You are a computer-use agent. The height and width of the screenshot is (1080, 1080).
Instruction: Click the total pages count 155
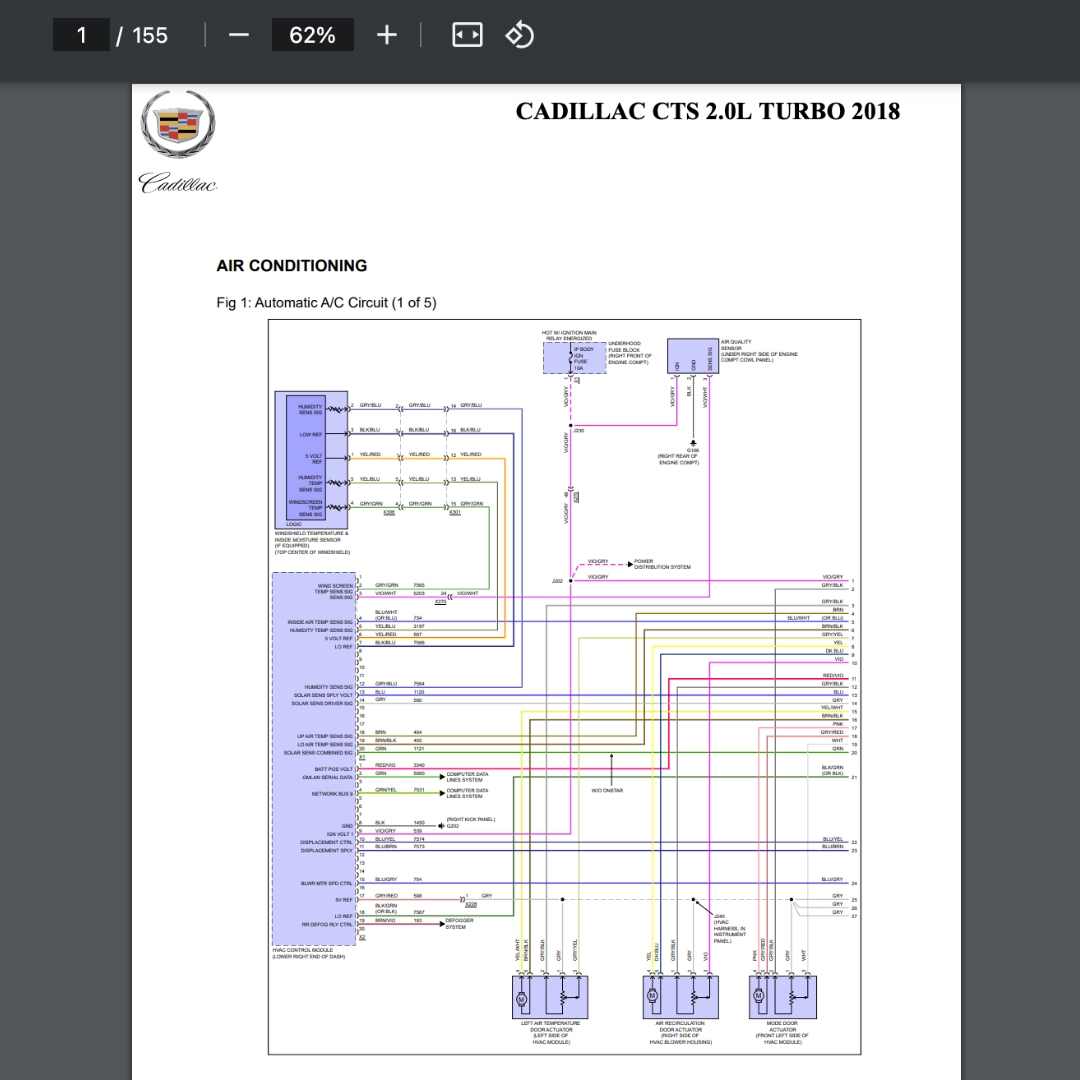point(149,35)
